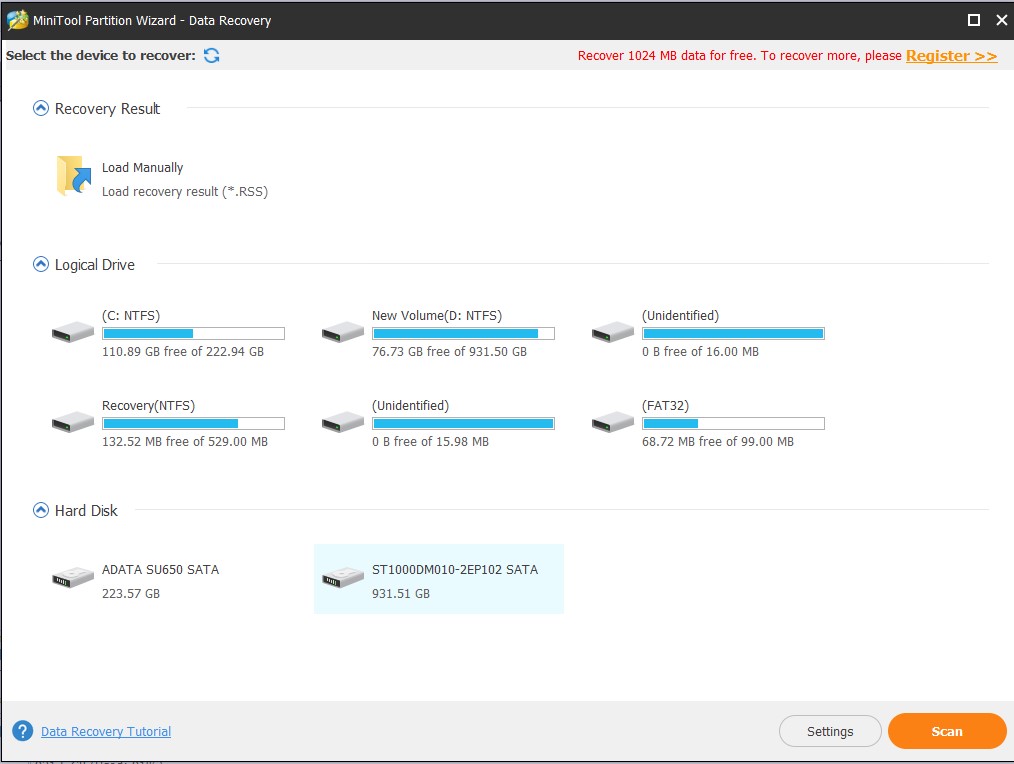Click the refresh device list icon
Screen dimensions: 1014x764
211,56
